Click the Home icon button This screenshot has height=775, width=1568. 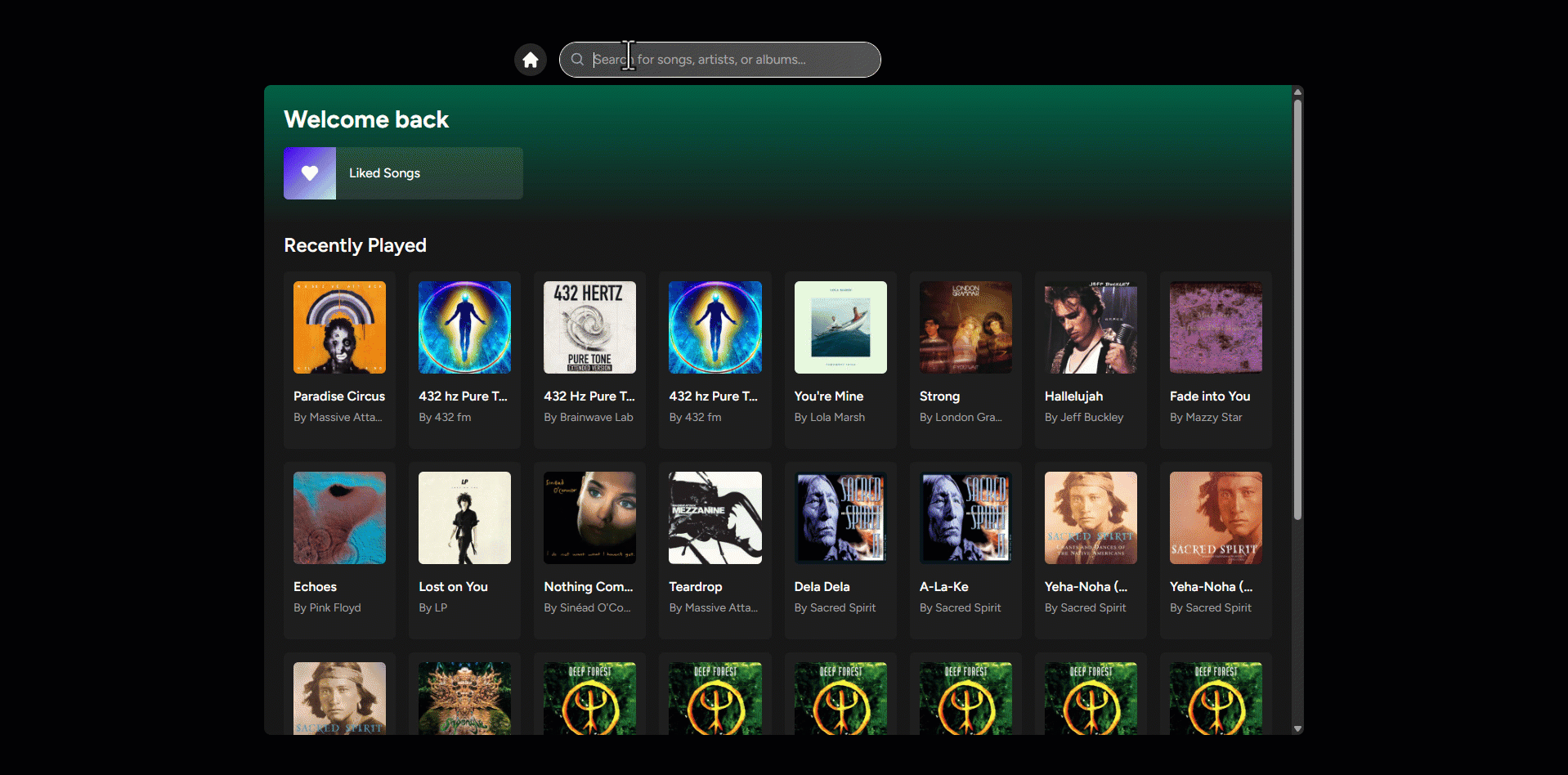531,60
